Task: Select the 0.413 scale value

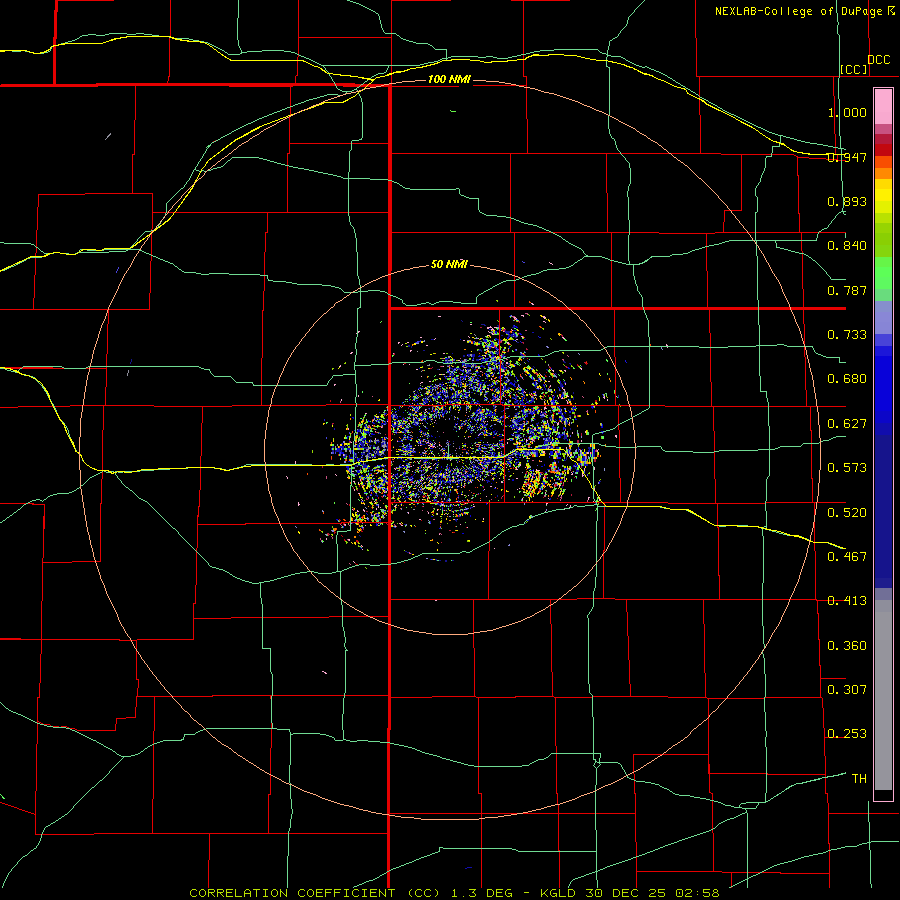Action: [847, 601]
